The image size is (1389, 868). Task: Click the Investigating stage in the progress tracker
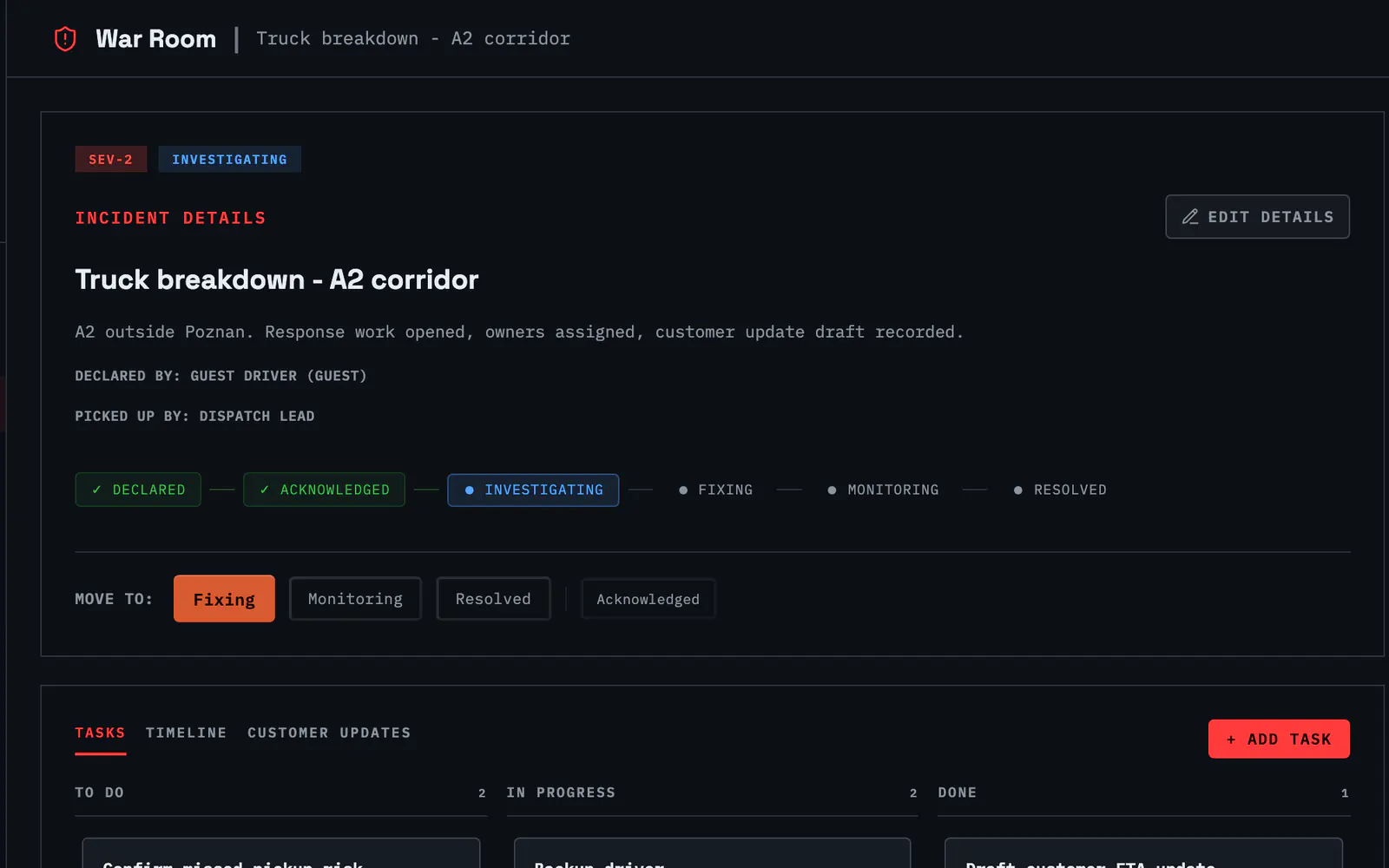point(533,490)
